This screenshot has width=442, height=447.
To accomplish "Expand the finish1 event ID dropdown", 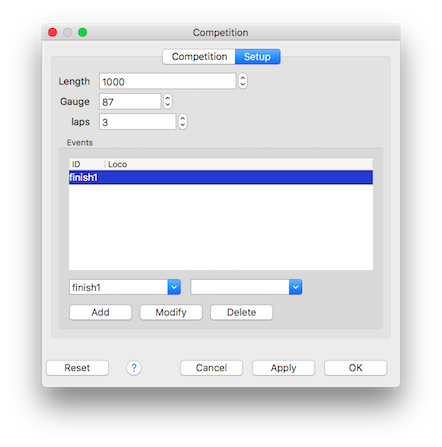I will [174, 287].
